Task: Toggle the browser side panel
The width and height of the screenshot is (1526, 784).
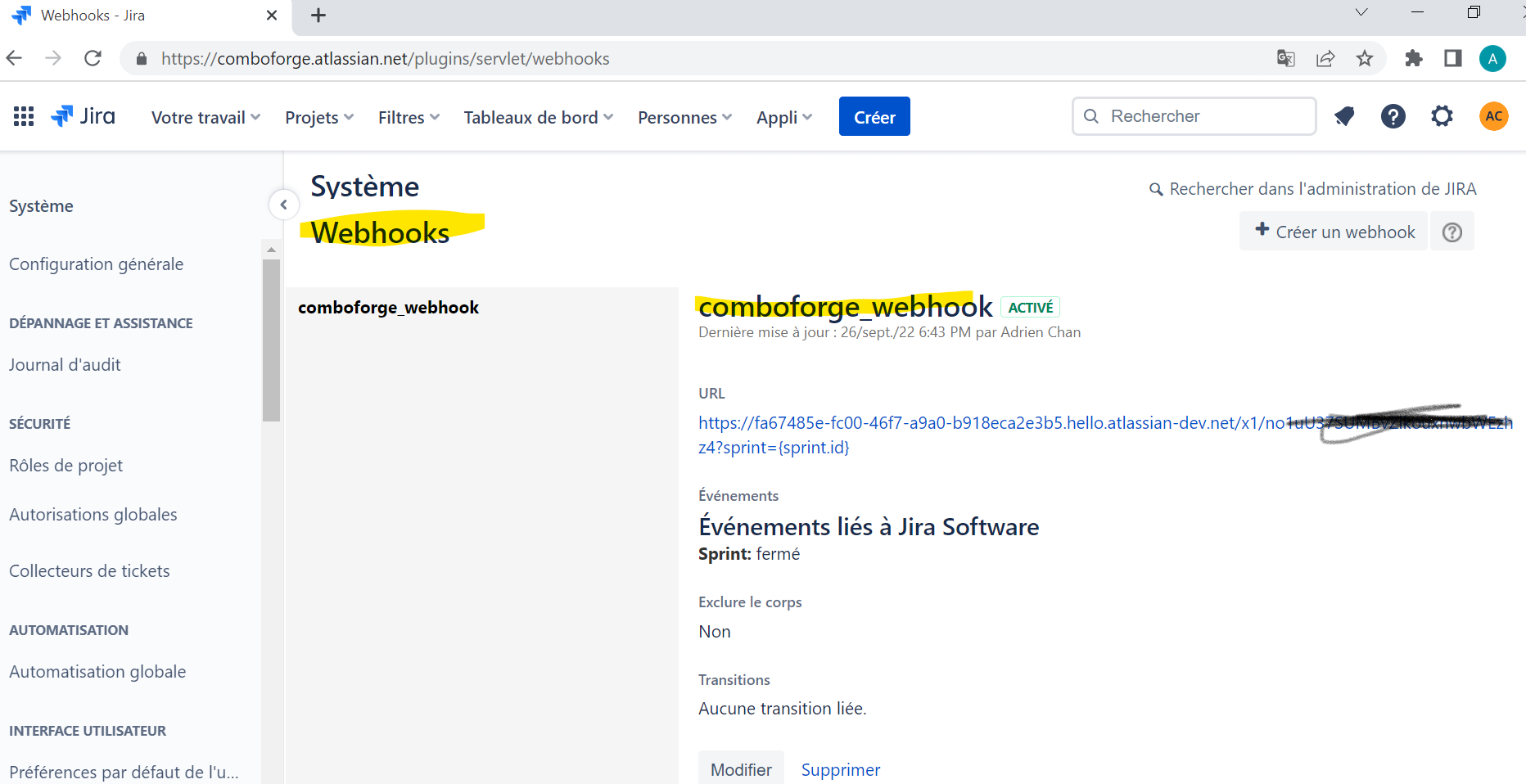Action: pos(1453,58)
